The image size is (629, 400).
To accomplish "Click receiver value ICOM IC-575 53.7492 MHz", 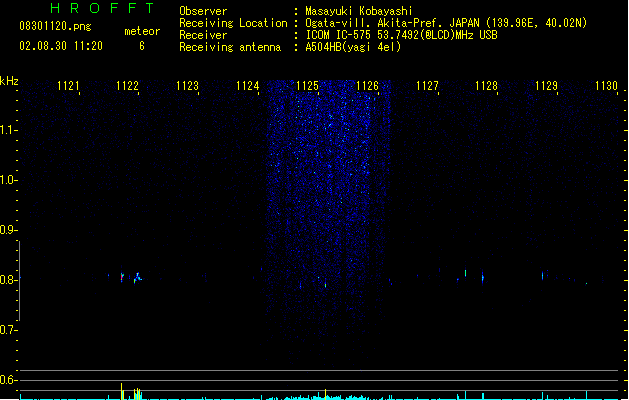I will (x=401, y=35).
